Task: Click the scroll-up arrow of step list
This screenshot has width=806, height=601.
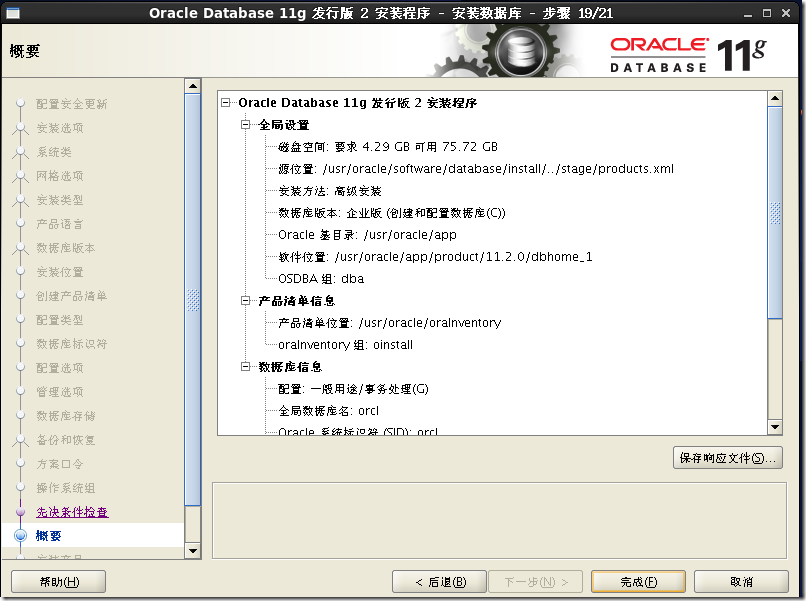Action: 193,86
